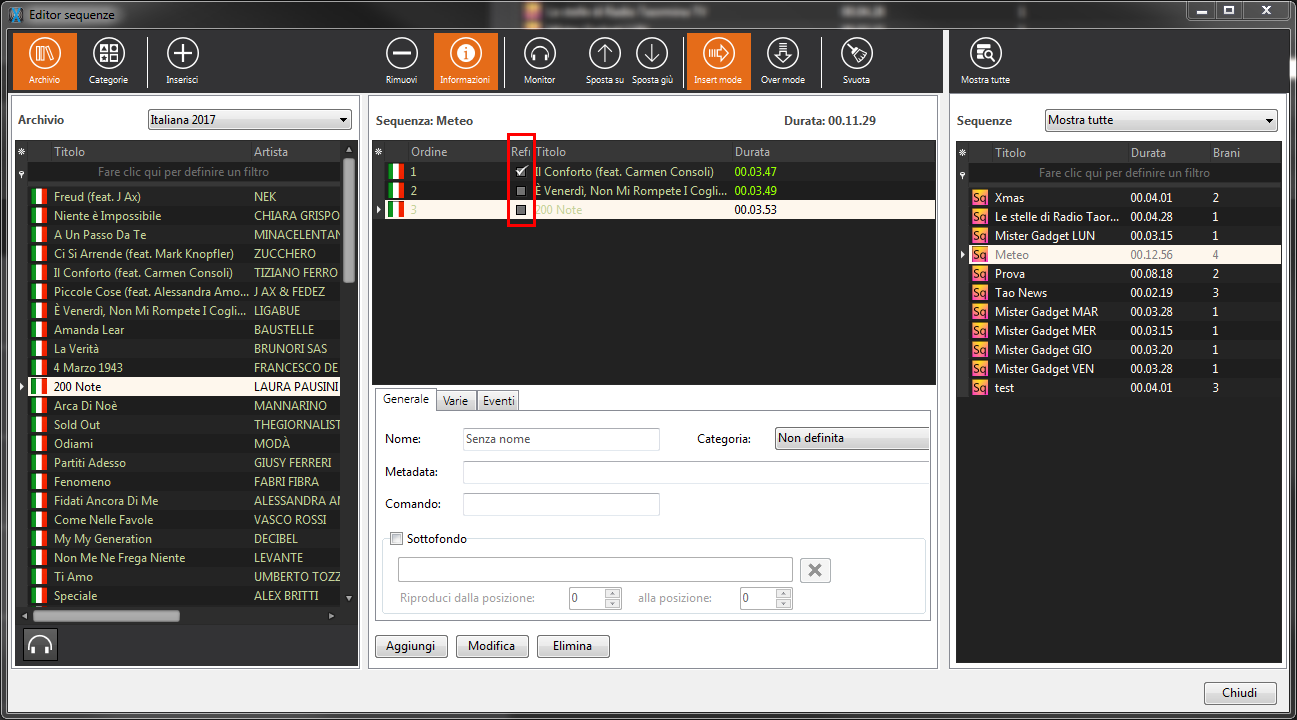This screenshot has height=720, width=1297.
Task: Open the Sequenze dropdown showing Mostra tutte
Action: [x=1161, y=120]
